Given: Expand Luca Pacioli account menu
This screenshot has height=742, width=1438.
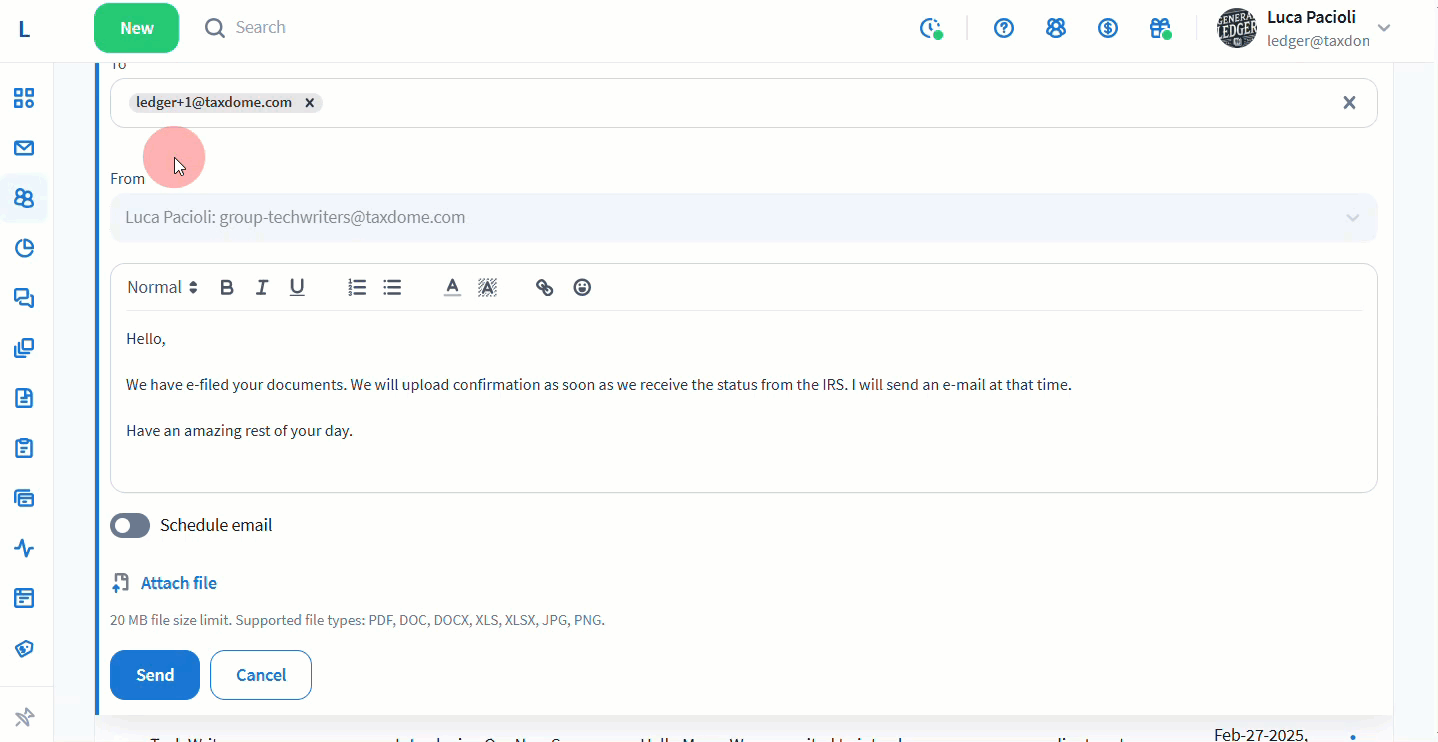Looking at the screenshot, I should coord(1384,28).
